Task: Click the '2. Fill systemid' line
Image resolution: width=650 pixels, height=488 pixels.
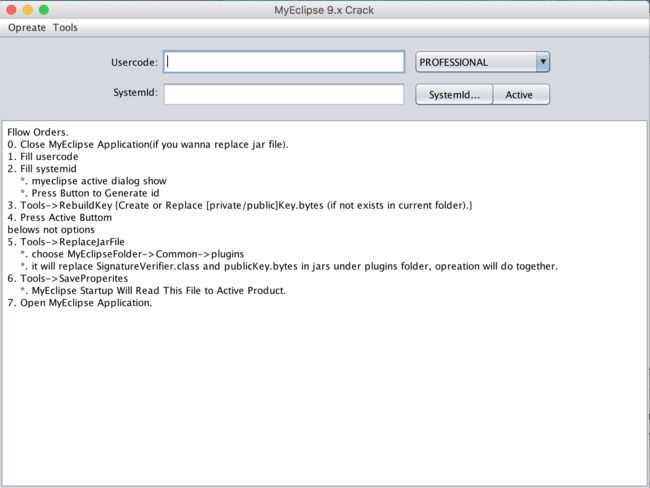Action: [42, 169]
